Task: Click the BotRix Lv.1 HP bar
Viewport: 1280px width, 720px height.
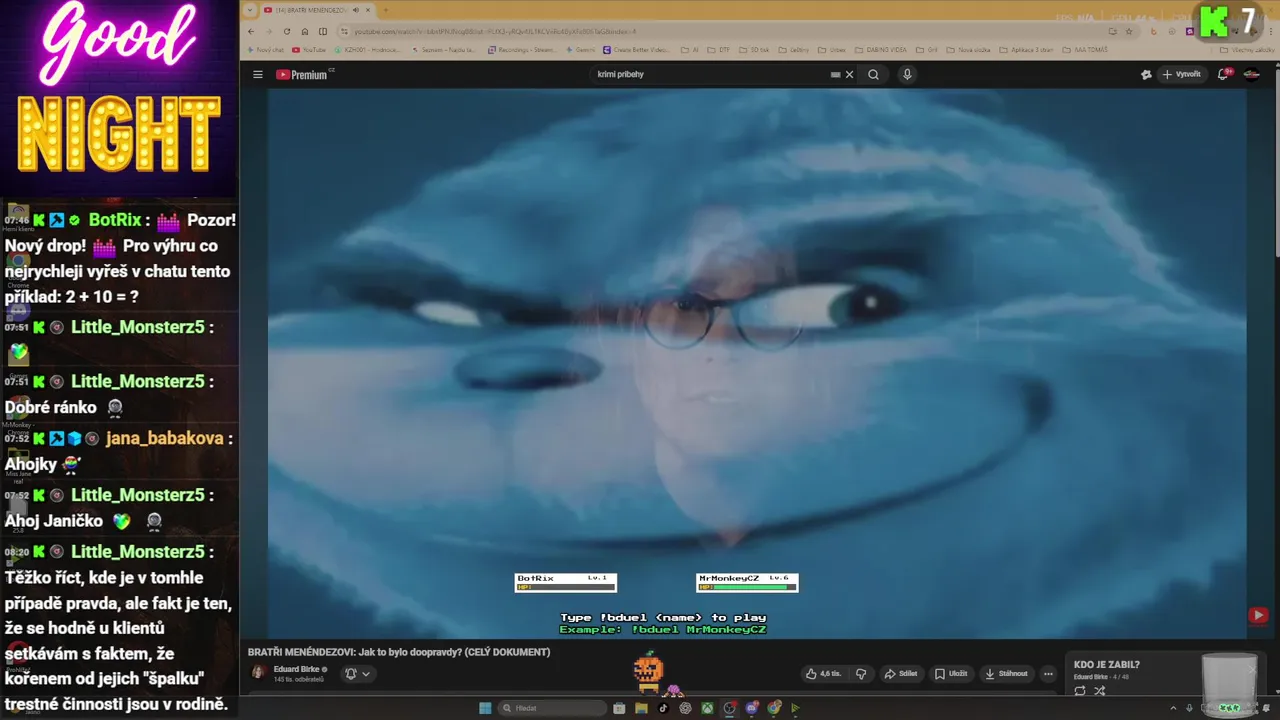Action: click(565, 587)
